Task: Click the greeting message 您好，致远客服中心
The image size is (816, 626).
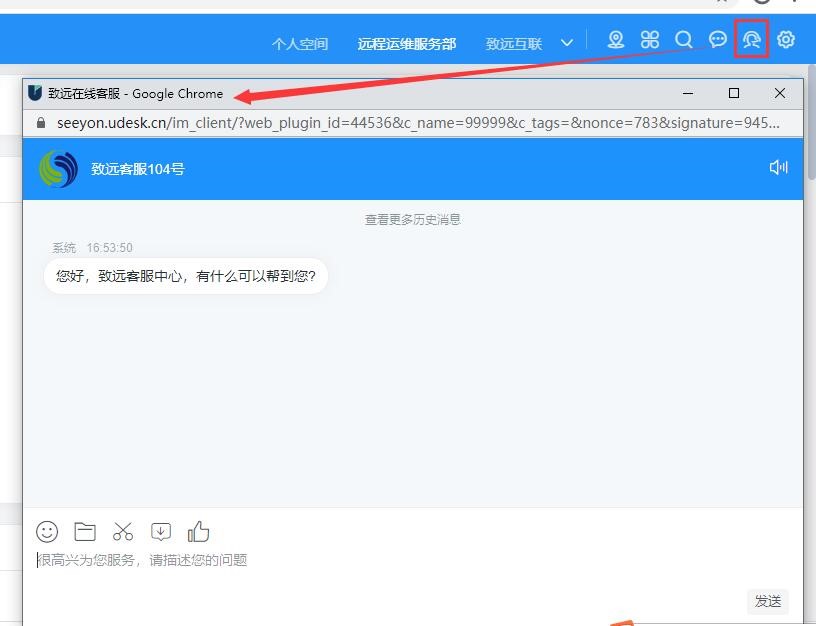Action: coord(186,276)
